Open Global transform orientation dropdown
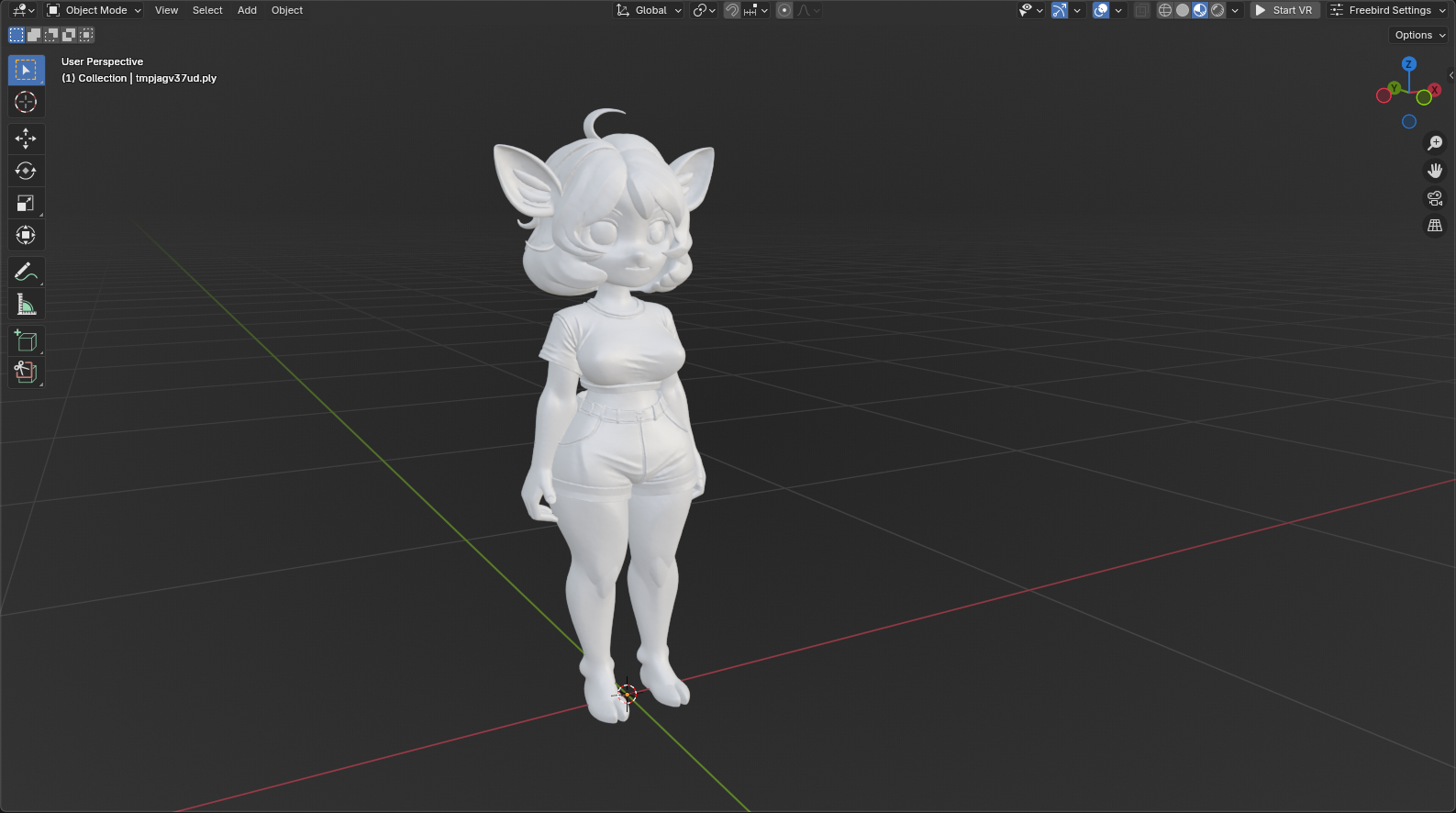 click(649, 10)
